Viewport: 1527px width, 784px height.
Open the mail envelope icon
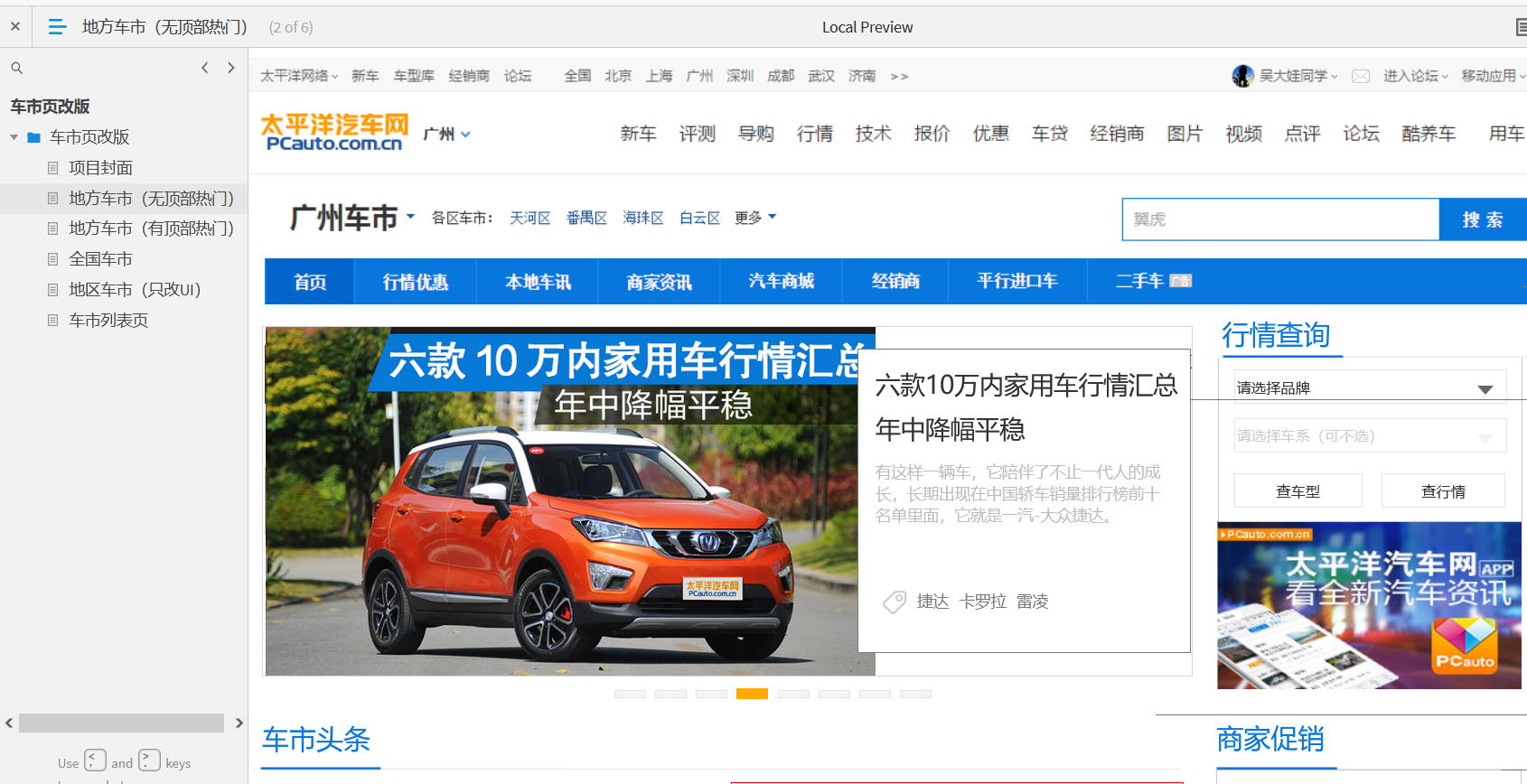tap(1361, 76)
